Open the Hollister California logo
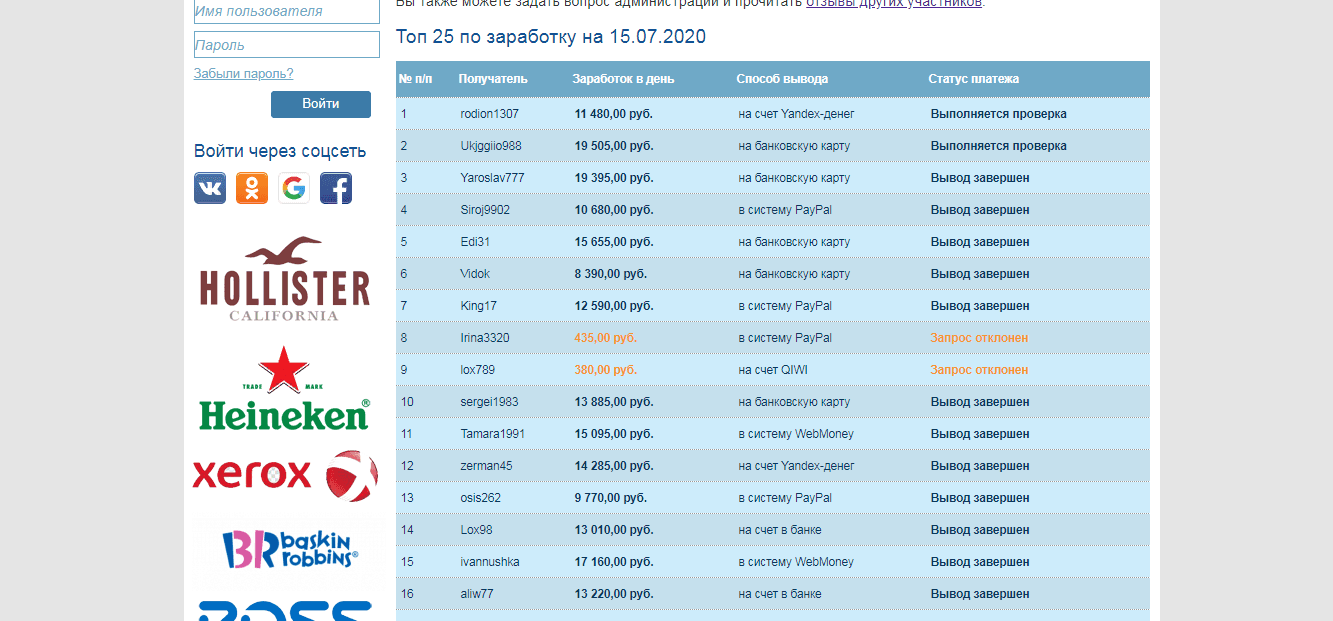Image resolution: width=1333 pixels, height=621 pixels. click(x=284, y=280)
